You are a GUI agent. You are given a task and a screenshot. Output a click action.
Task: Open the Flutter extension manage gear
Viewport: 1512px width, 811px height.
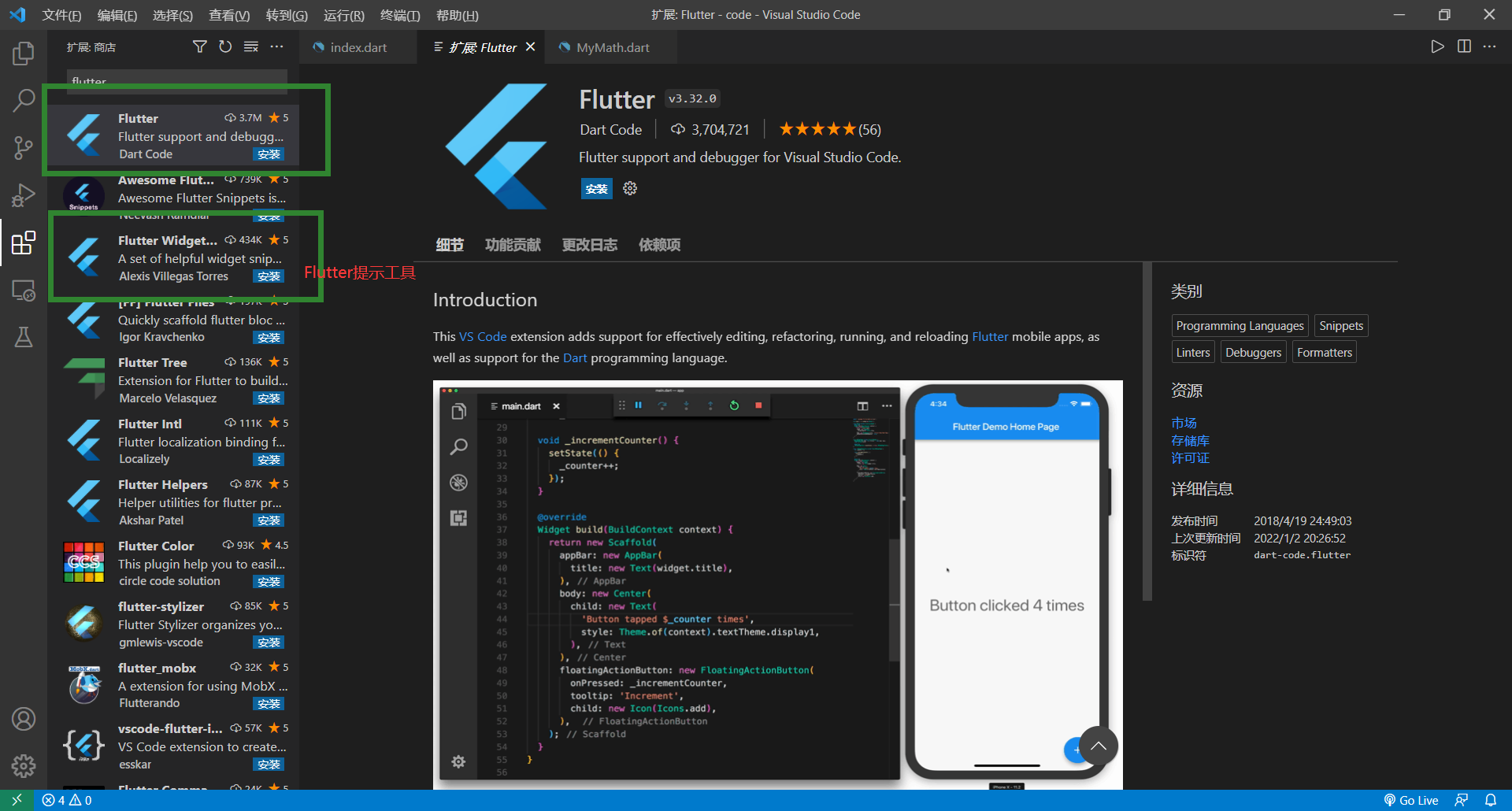click(x=629, y=188)
